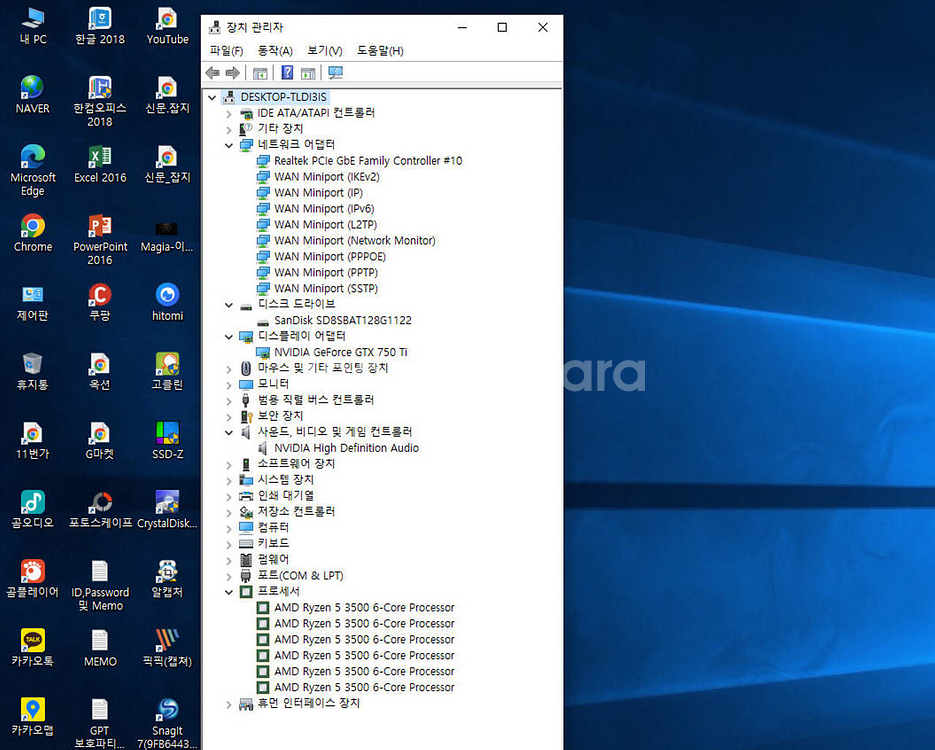Open the 동작(A) menu

275,51
